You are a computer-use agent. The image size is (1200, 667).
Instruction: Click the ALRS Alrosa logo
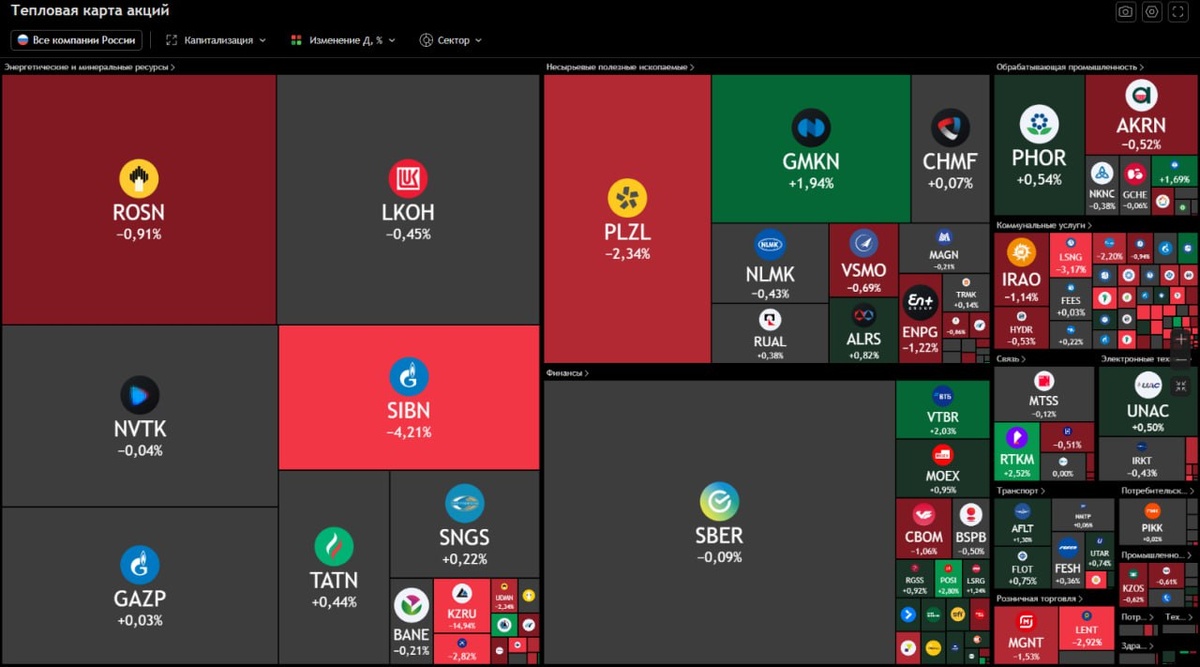(x=863, y=314)
